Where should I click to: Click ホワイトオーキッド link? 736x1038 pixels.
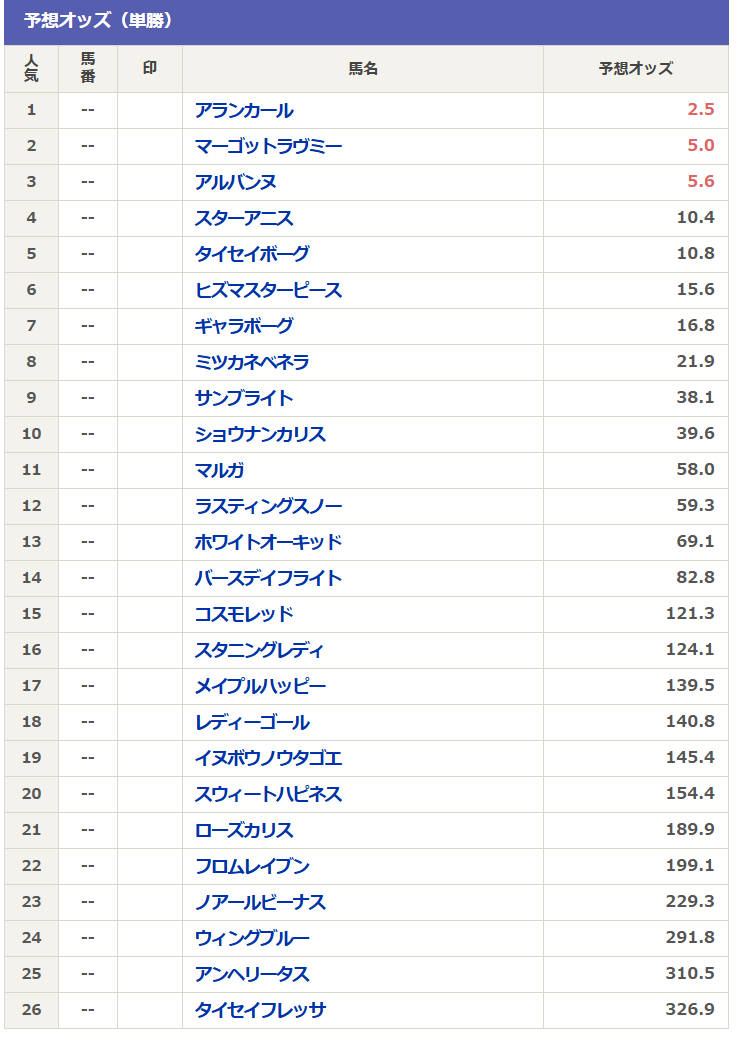point(268,542)
